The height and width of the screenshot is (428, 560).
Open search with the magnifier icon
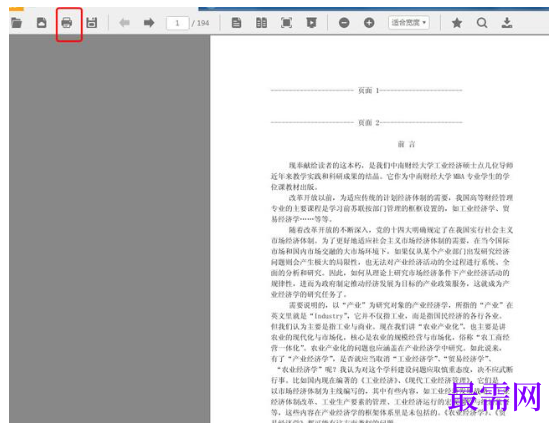point(482,23)
